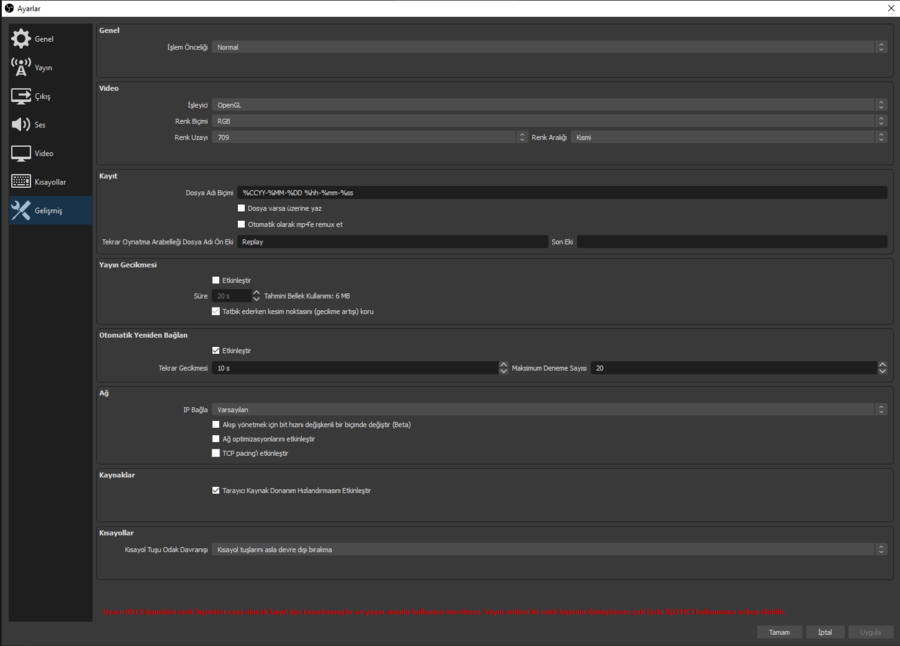Select Gelişmiş sidebar tab
The height and width of the screenshot is (646, 900).
pos(51,210)
